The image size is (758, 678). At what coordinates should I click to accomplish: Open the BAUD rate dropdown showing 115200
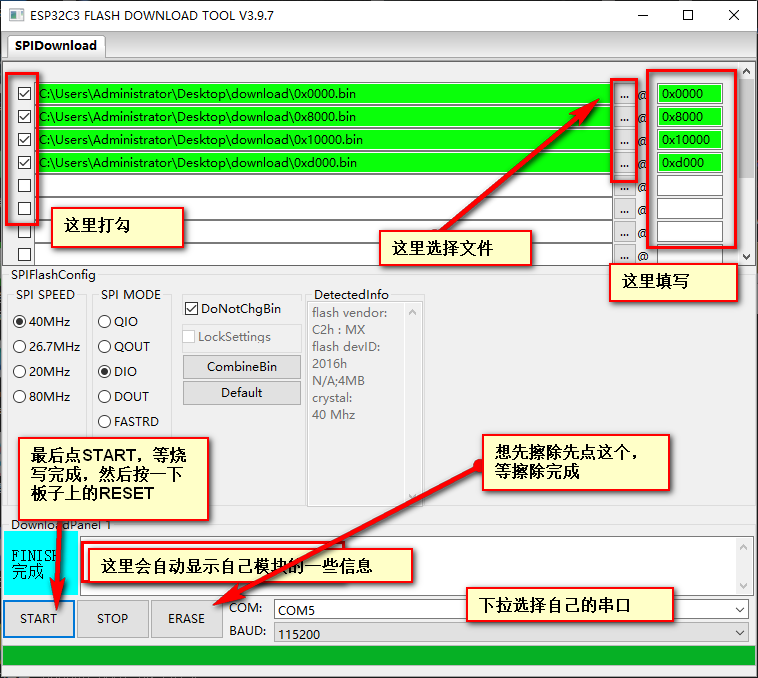(510, 633)
